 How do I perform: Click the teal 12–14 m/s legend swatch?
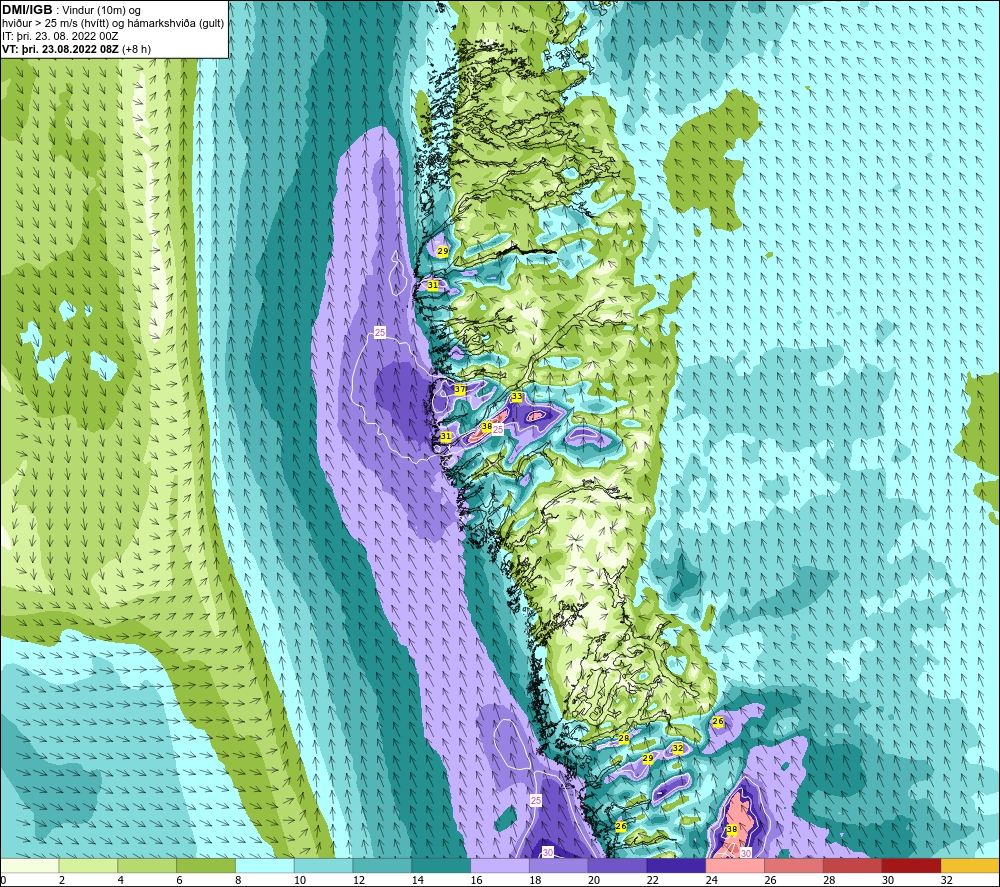(382, 866)
